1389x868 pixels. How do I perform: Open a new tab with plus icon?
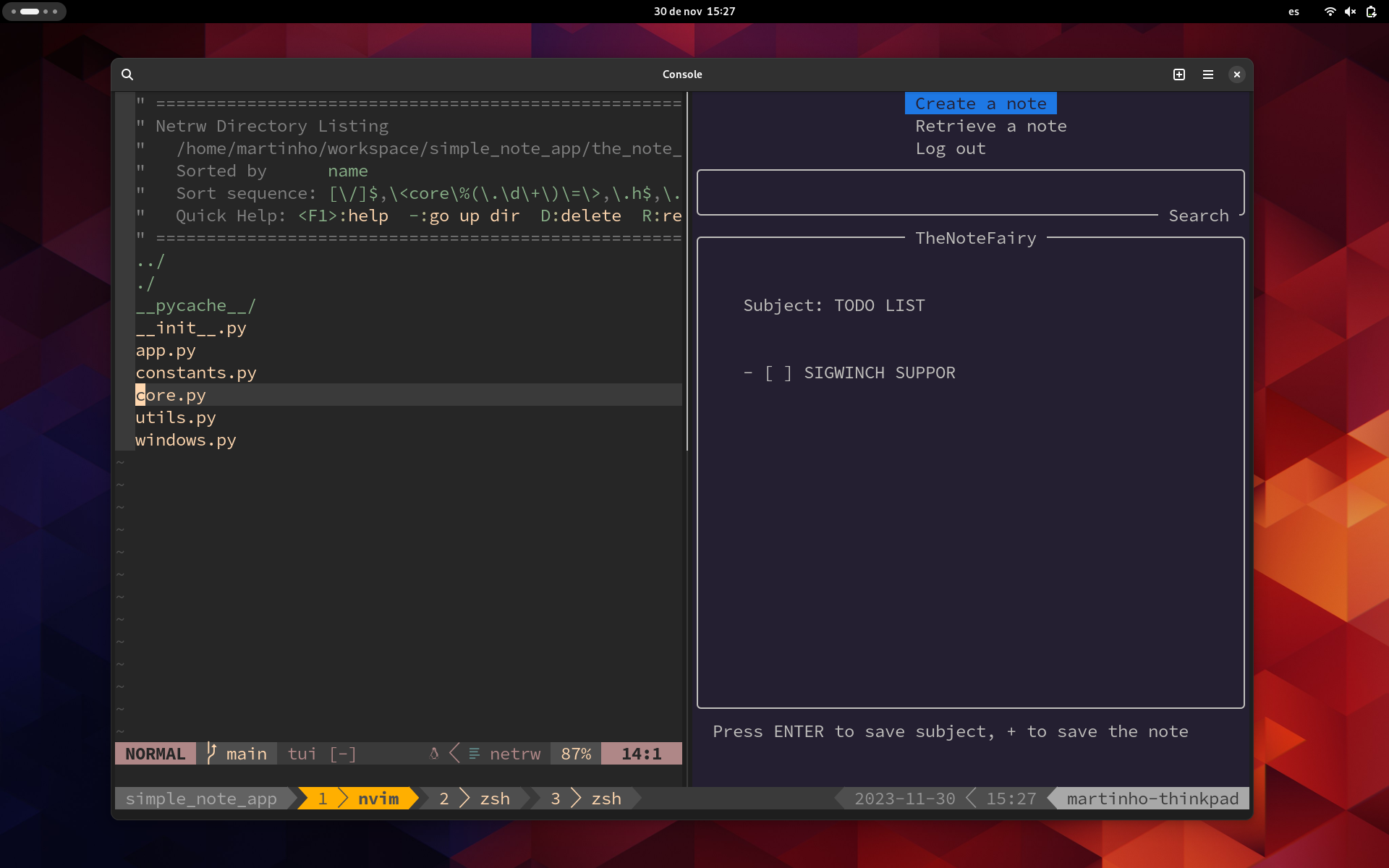point(1179,75)
